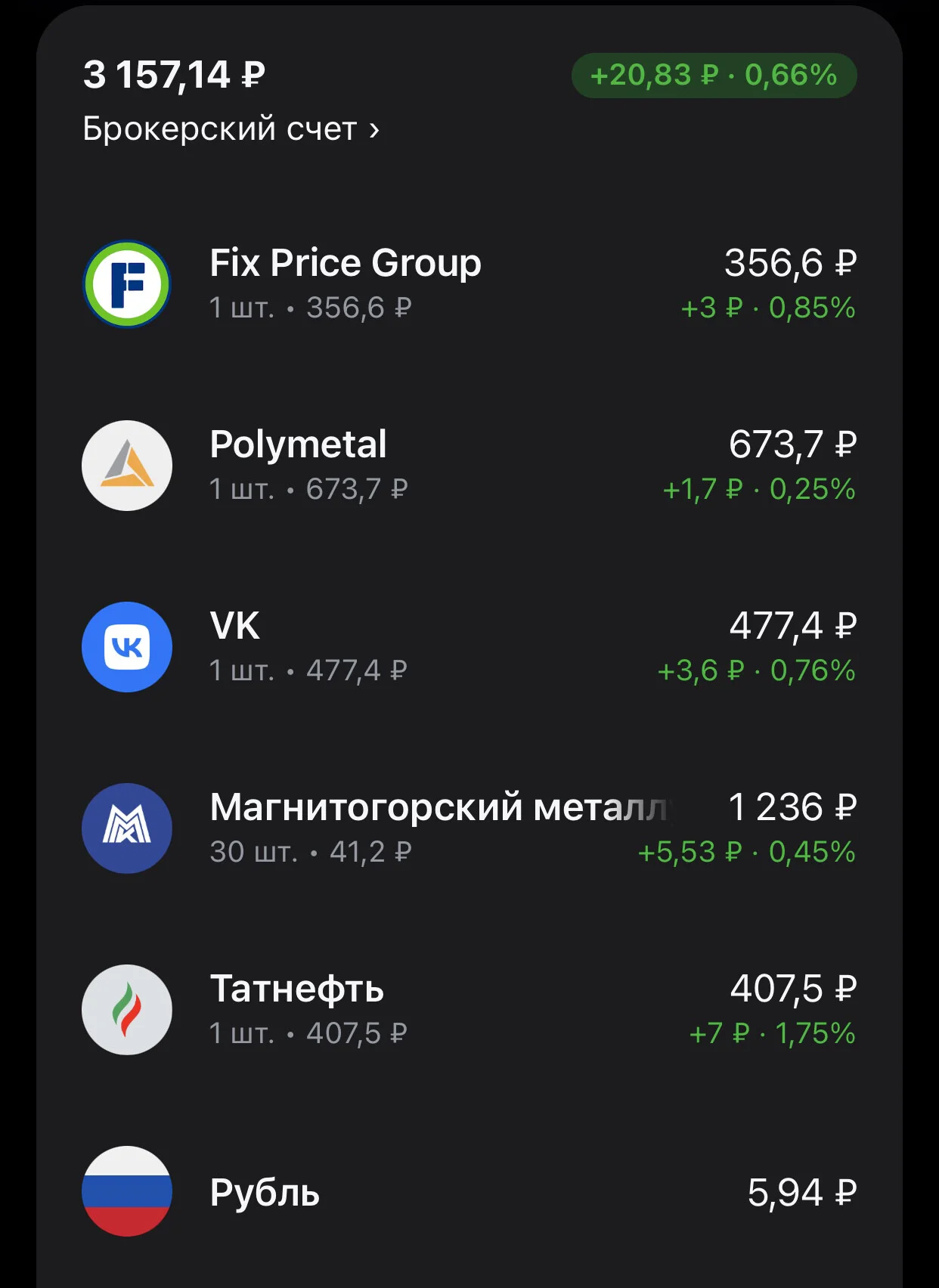Tap total portfolio value 3 157,14 ₽

click(x=175, y=75)
